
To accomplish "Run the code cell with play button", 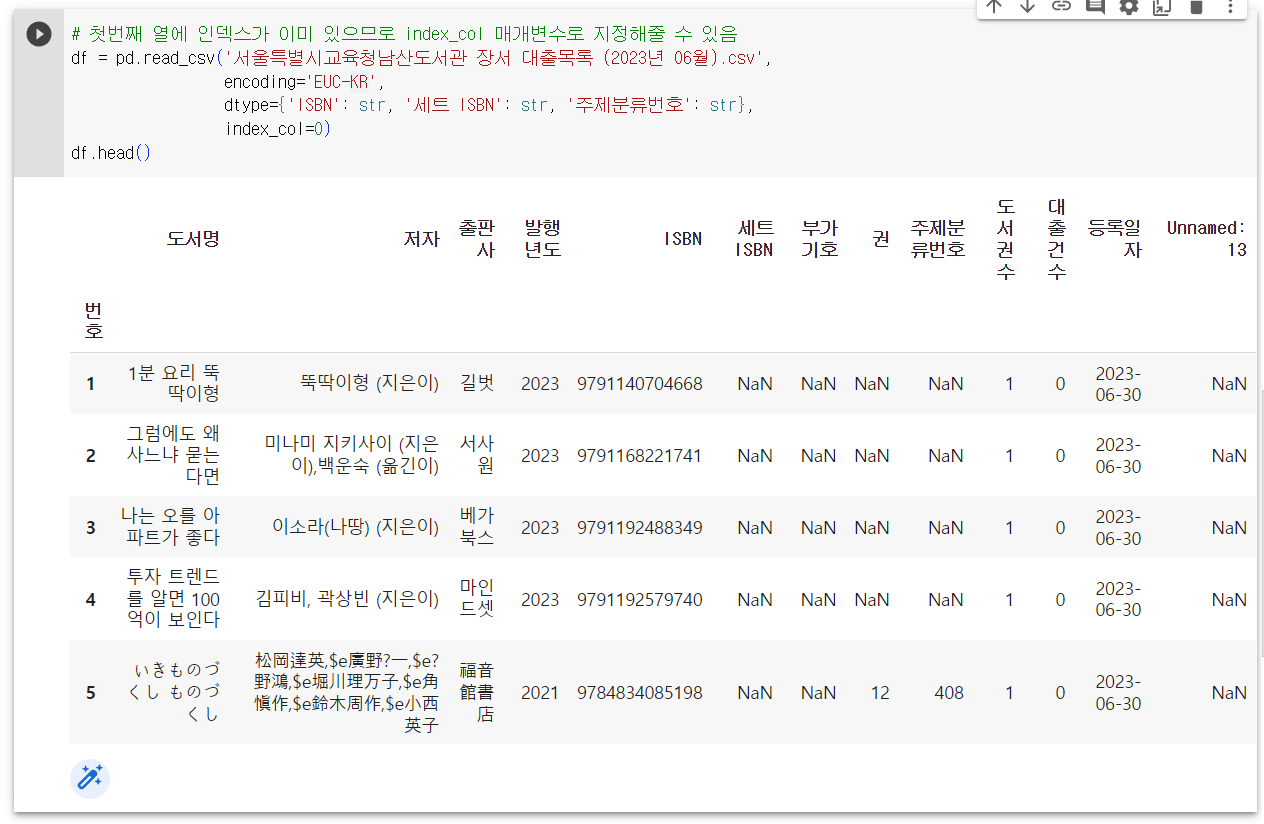I will click(x=39, y=33).
